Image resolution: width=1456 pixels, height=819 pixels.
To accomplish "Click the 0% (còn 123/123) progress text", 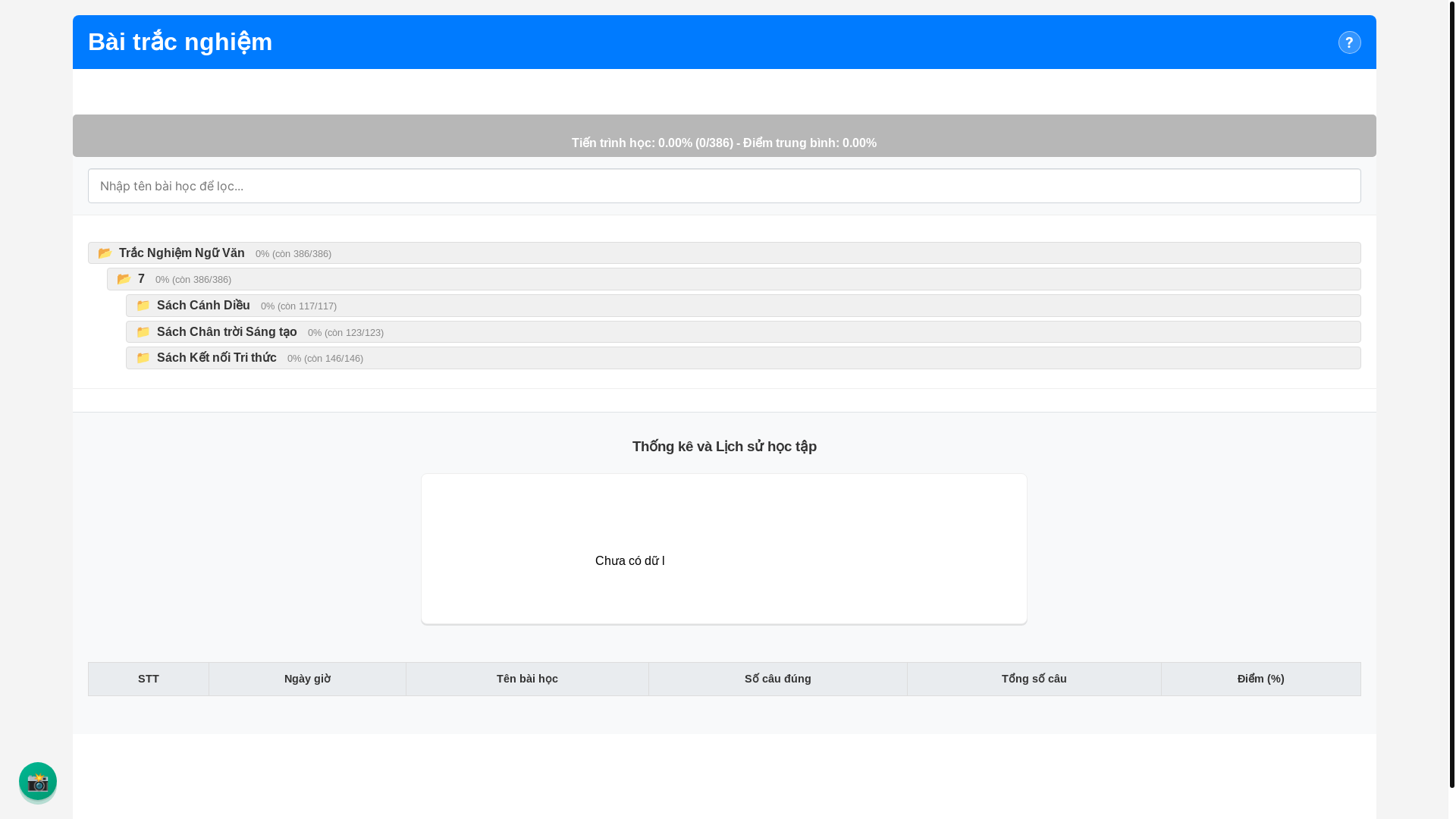I will [x=346, y=333].
